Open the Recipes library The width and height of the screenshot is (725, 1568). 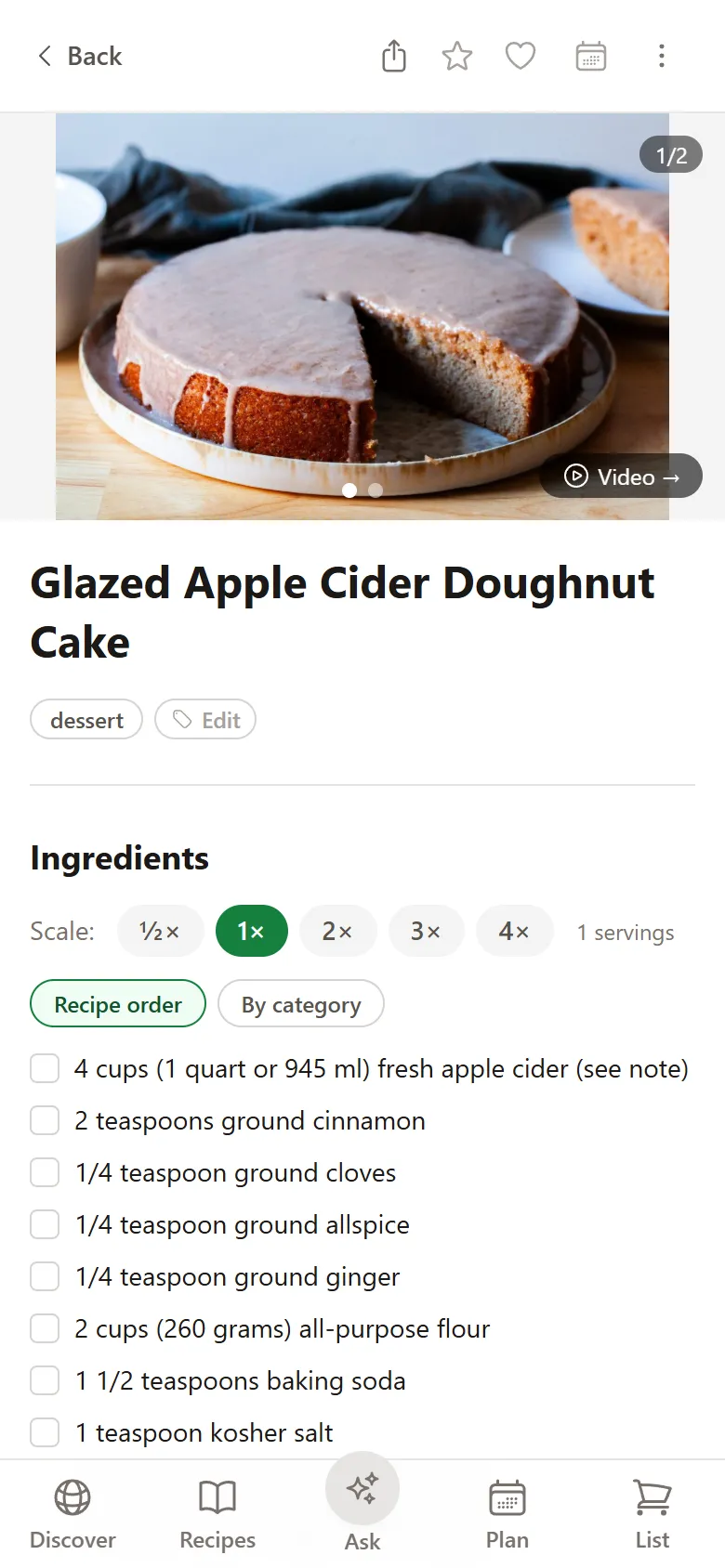pyautogui.click(x=217, y=1509)
